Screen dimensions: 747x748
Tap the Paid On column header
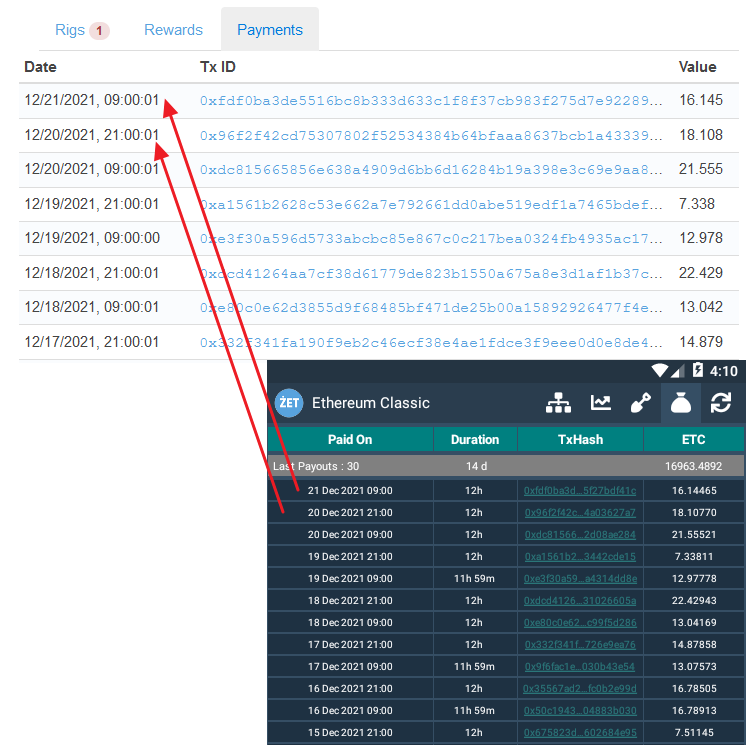350,439
